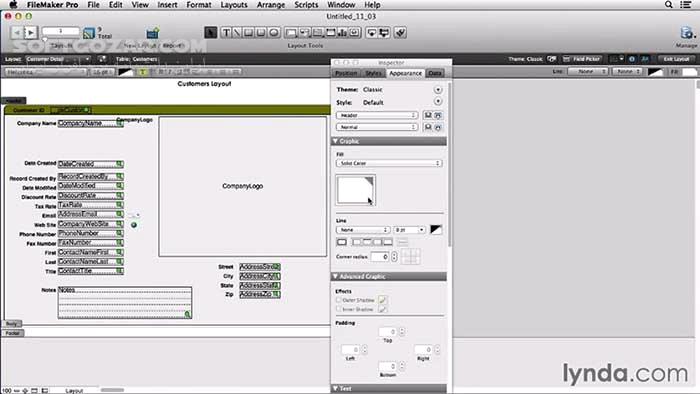
Task: Open the Inspector info icon in layout bar
Action: tap(632, 59)
